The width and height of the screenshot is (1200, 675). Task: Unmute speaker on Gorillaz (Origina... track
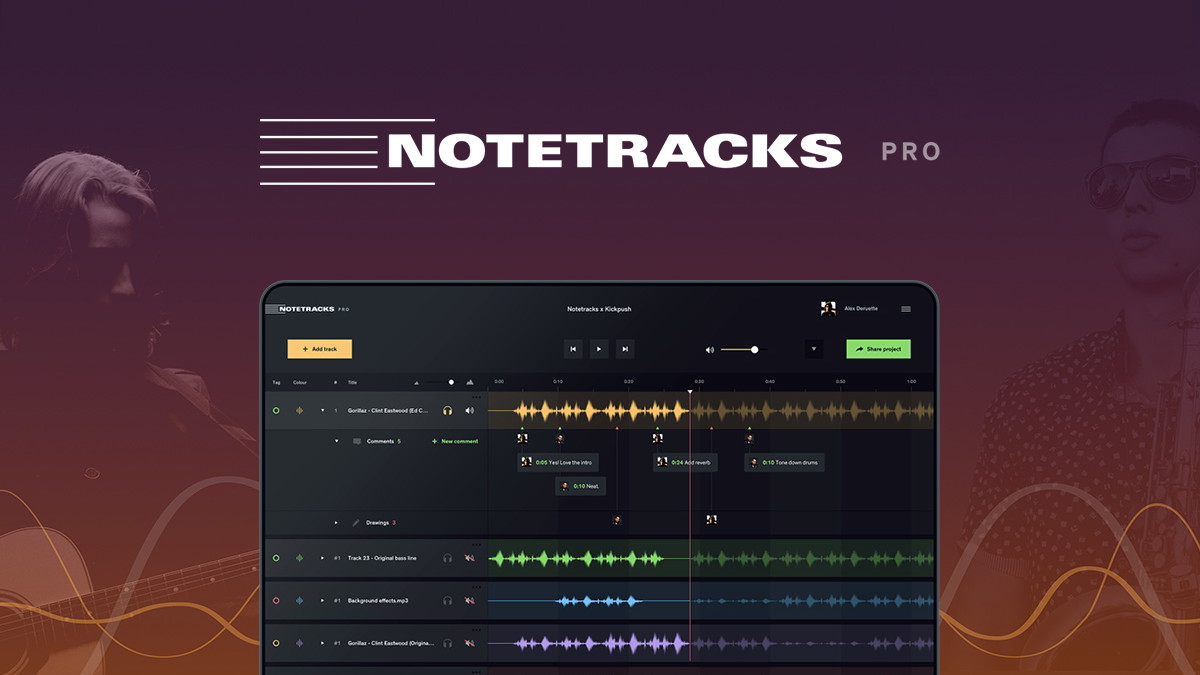coord(469,643)
